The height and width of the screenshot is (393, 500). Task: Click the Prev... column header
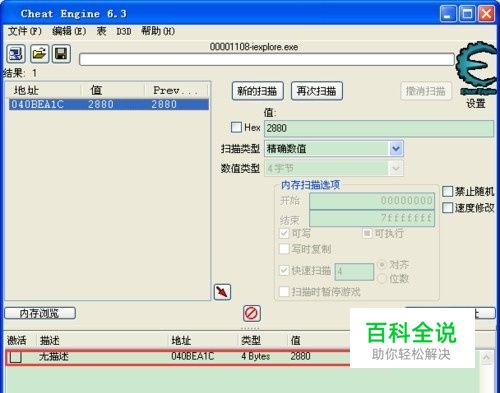point(176,90)
